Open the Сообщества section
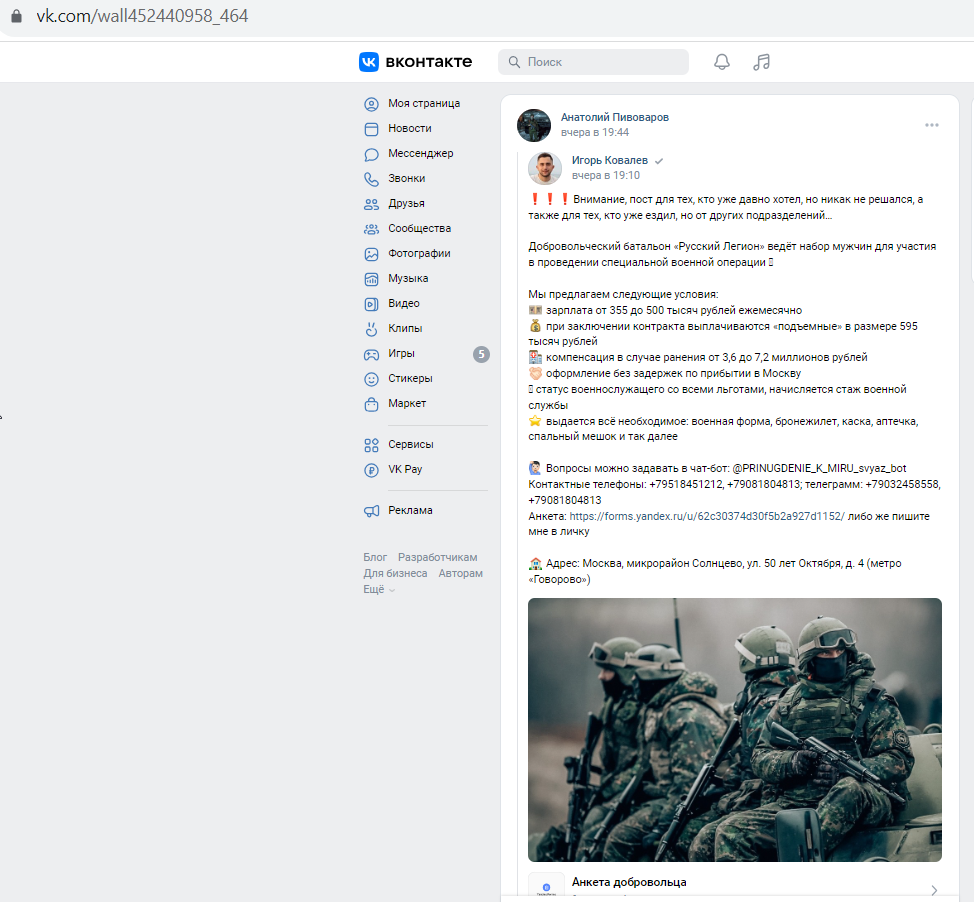Viewport: 974px width, 902px height. click(419, 228)
